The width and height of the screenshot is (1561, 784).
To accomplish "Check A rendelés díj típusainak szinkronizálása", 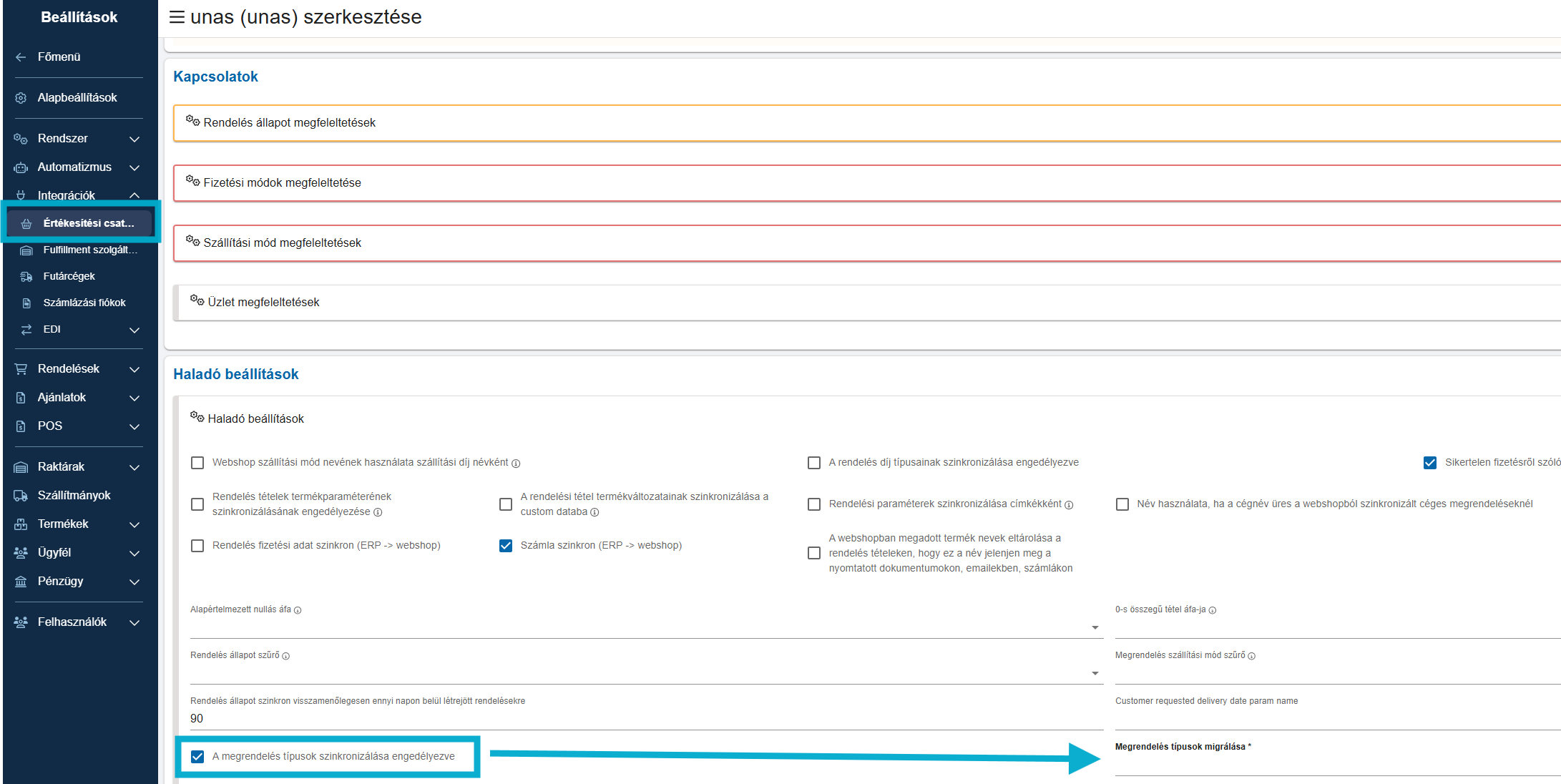I will tap(814, 463).
